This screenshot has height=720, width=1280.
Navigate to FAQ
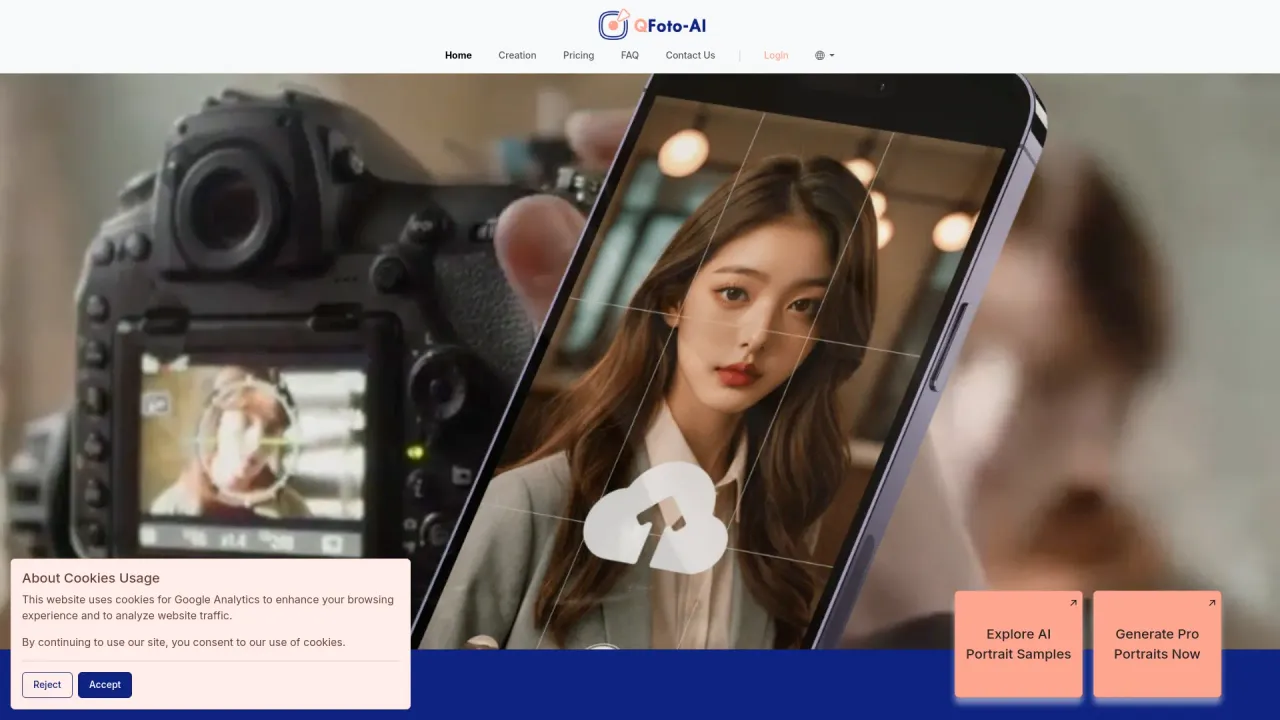629,55
